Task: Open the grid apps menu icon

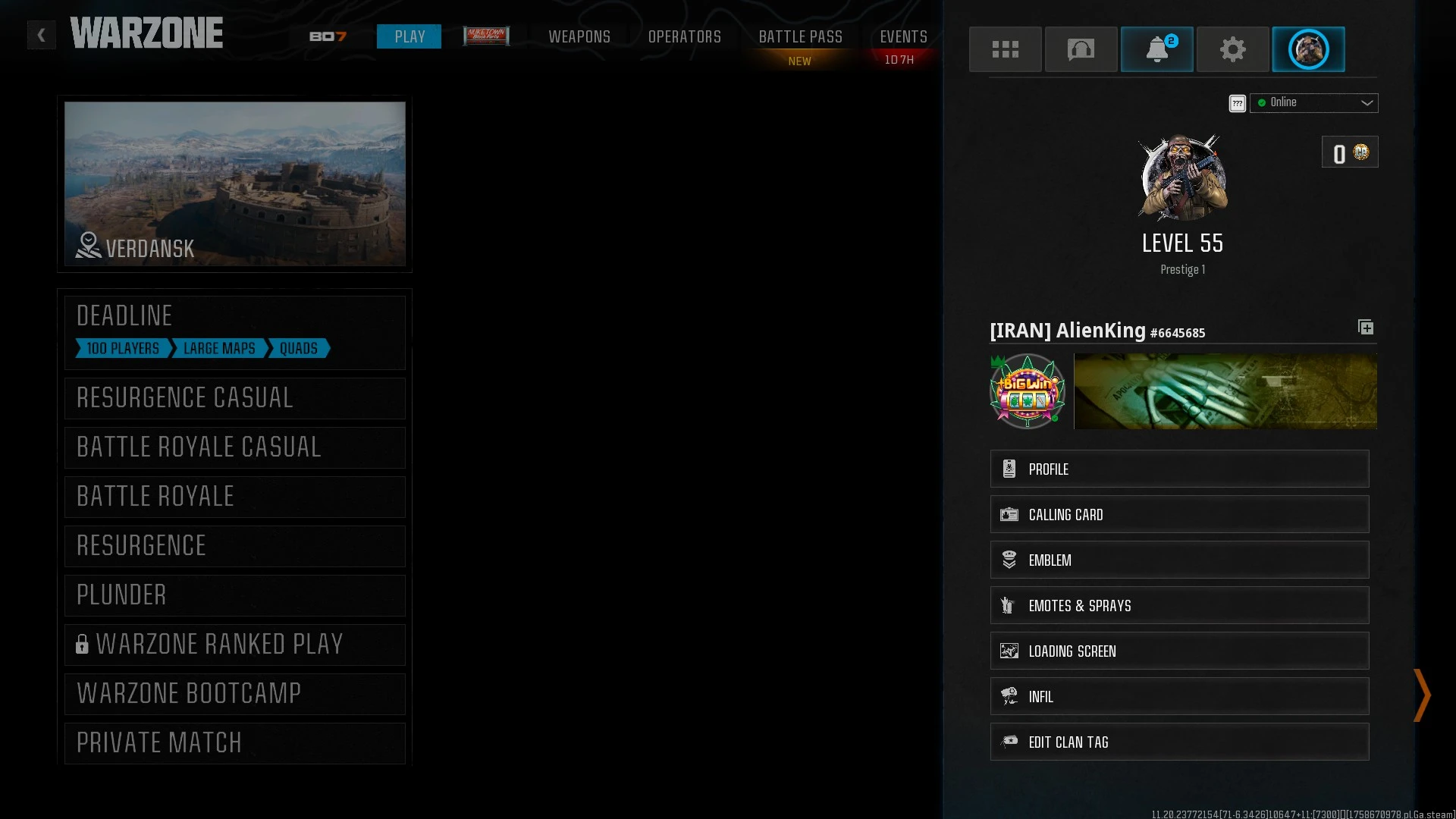Action: click(1005, 49)
